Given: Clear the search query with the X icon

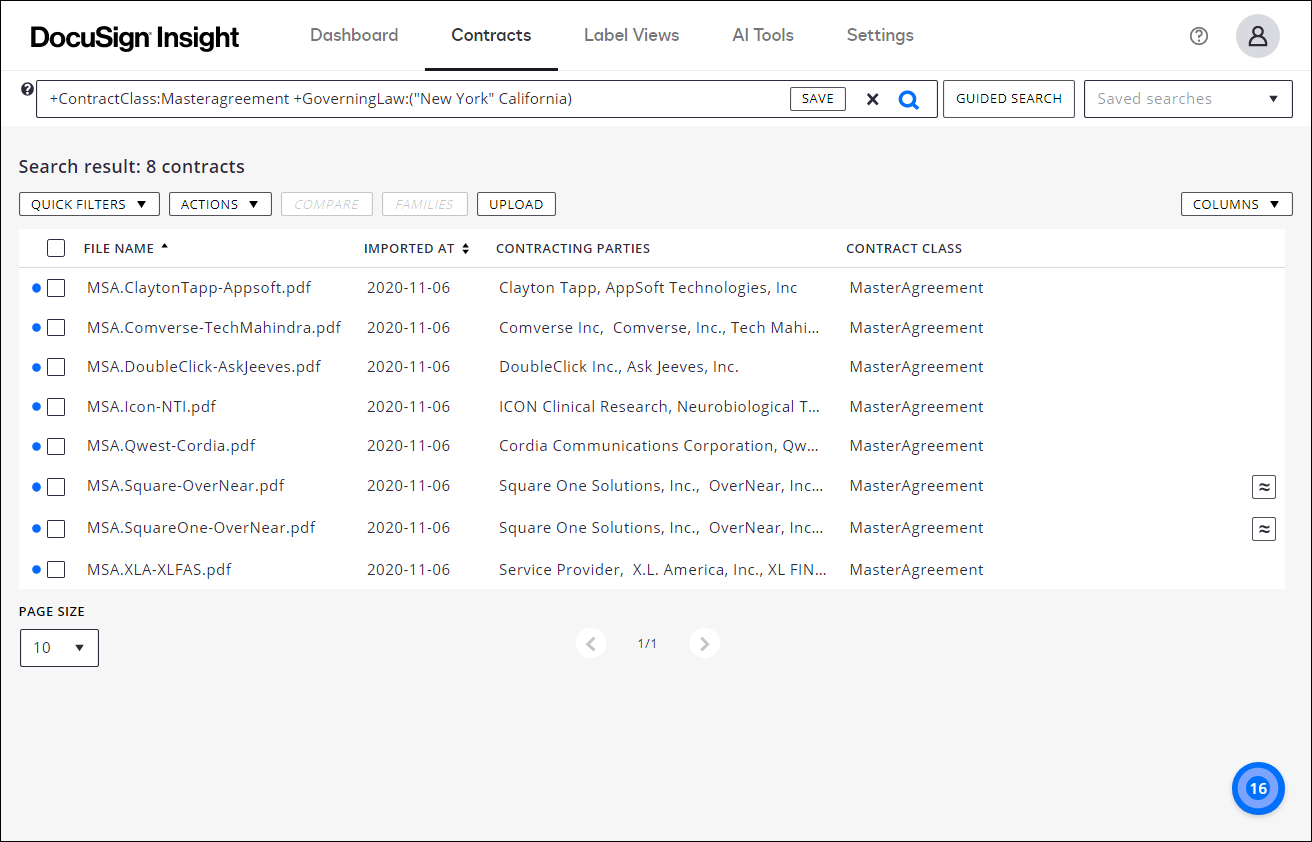Looking at the screenshot, I should click(x=872, y=98).
